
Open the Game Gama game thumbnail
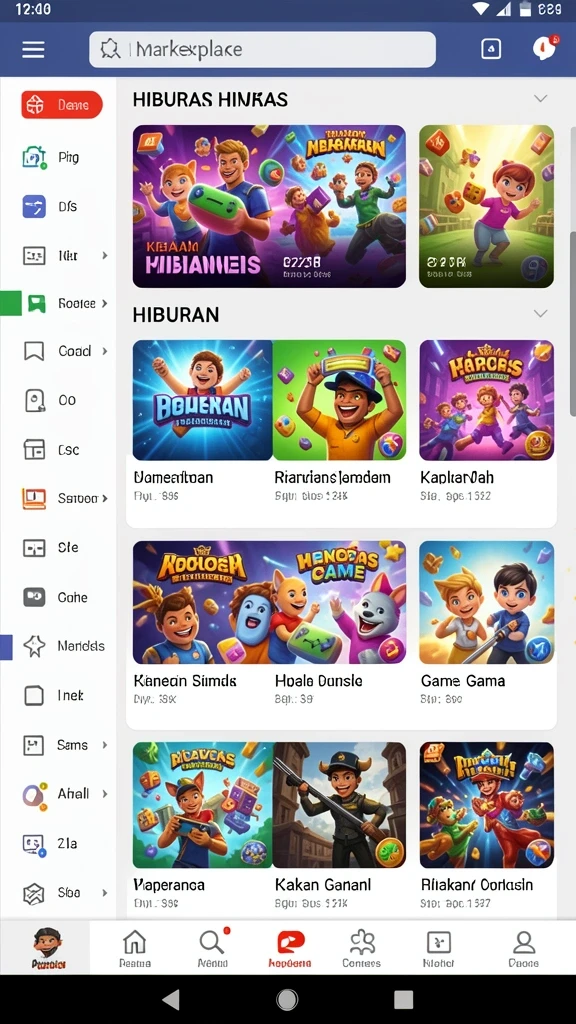[x=487, y=602]
